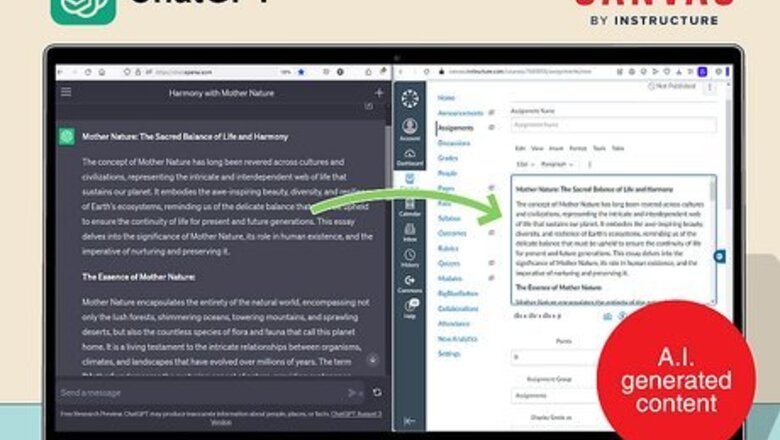Open Grades in course menu
This screenshot has height=440, width=780.
448,158
